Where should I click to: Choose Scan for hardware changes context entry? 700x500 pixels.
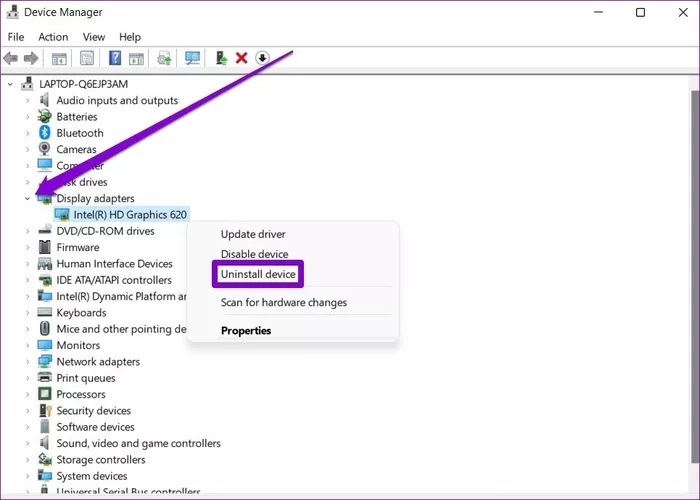coord(283,302)
